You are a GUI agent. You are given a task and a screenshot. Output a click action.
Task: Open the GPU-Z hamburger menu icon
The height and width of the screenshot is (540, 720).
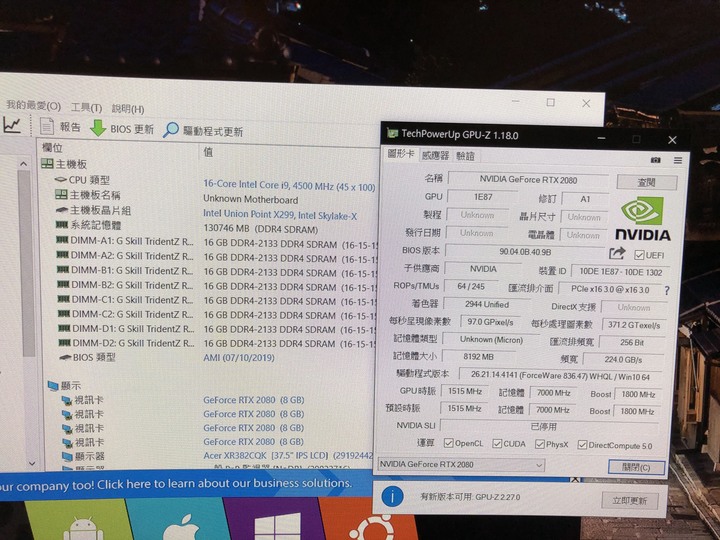pos(678,160)
